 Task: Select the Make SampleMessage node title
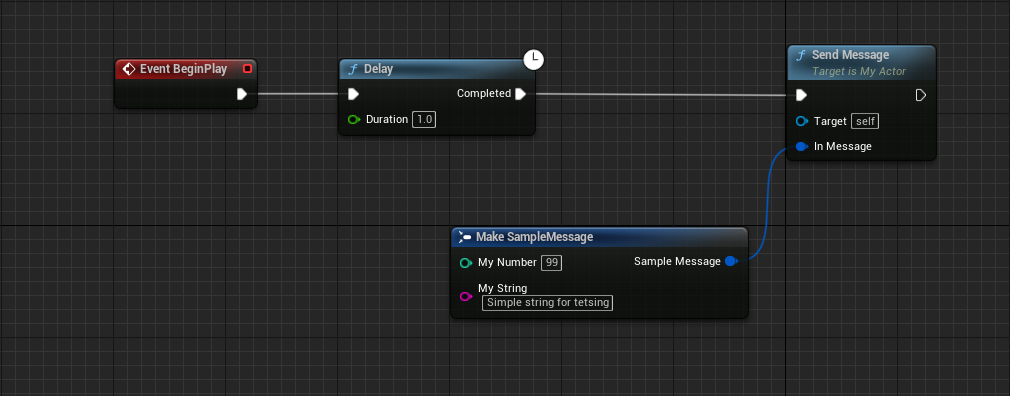tap(535, 237)
